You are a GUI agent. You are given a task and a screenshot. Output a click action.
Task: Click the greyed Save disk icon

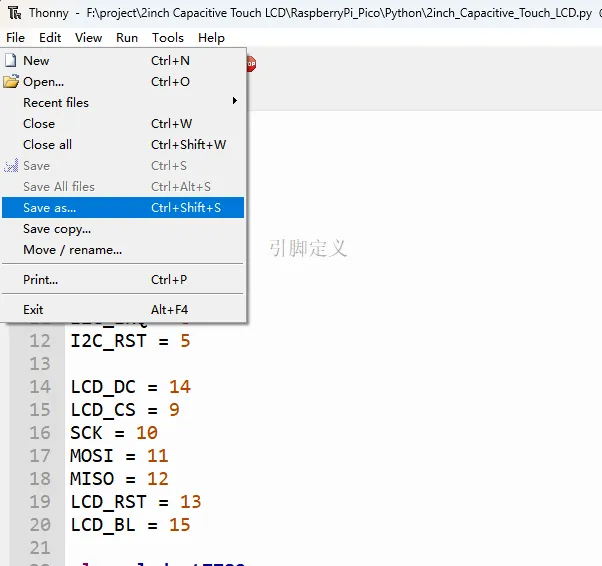click(x=11, y=165)
